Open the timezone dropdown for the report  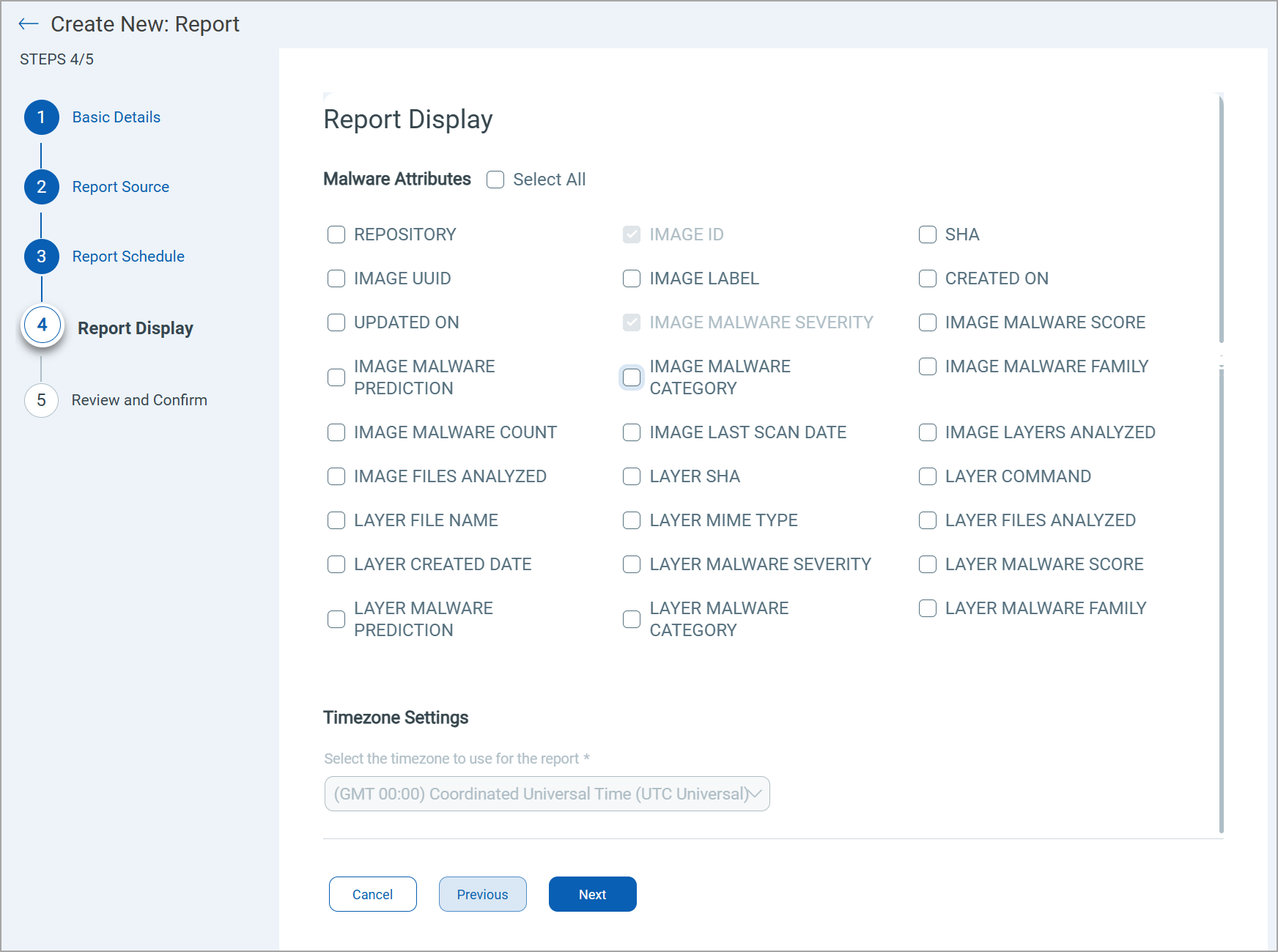click(539, 794)
